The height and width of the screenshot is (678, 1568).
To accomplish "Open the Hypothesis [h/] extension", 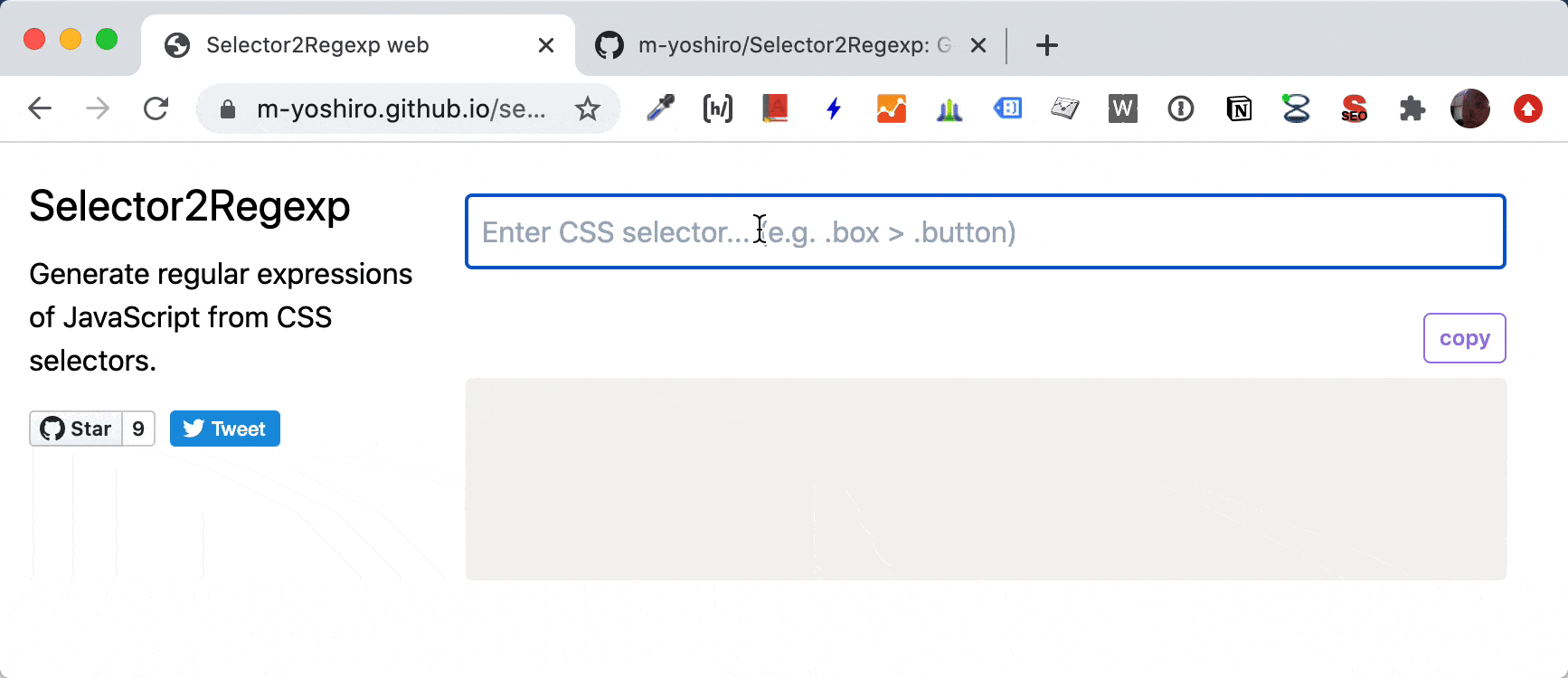I will pos(718,109).
